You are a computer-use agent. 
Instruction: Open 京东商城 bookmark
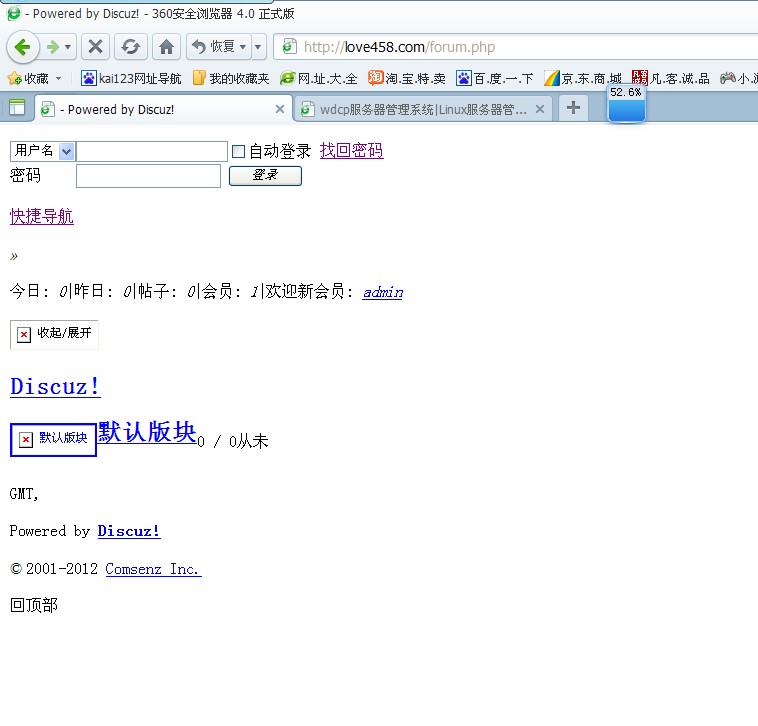click(x=583, y=78)
